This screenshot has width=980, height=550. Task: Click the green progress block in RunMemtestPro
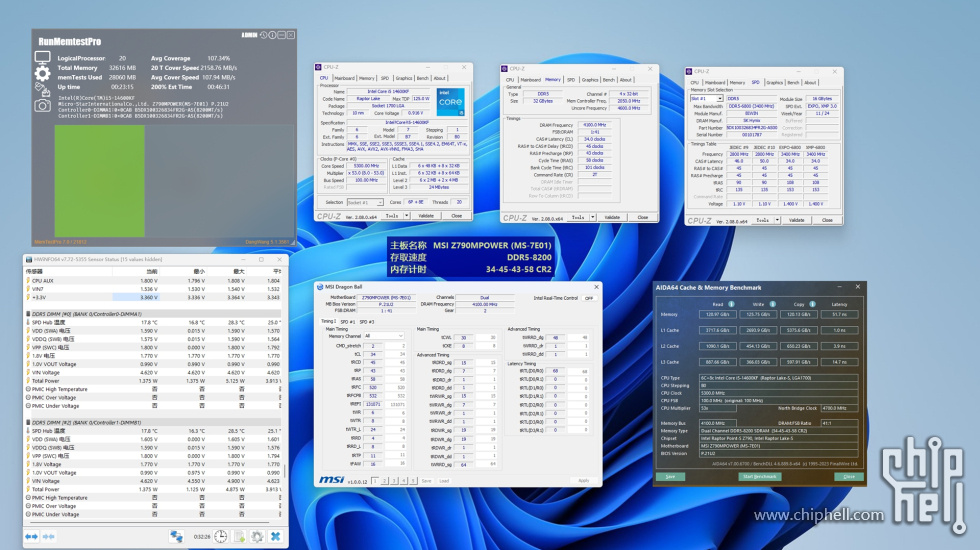coord(100,181)
